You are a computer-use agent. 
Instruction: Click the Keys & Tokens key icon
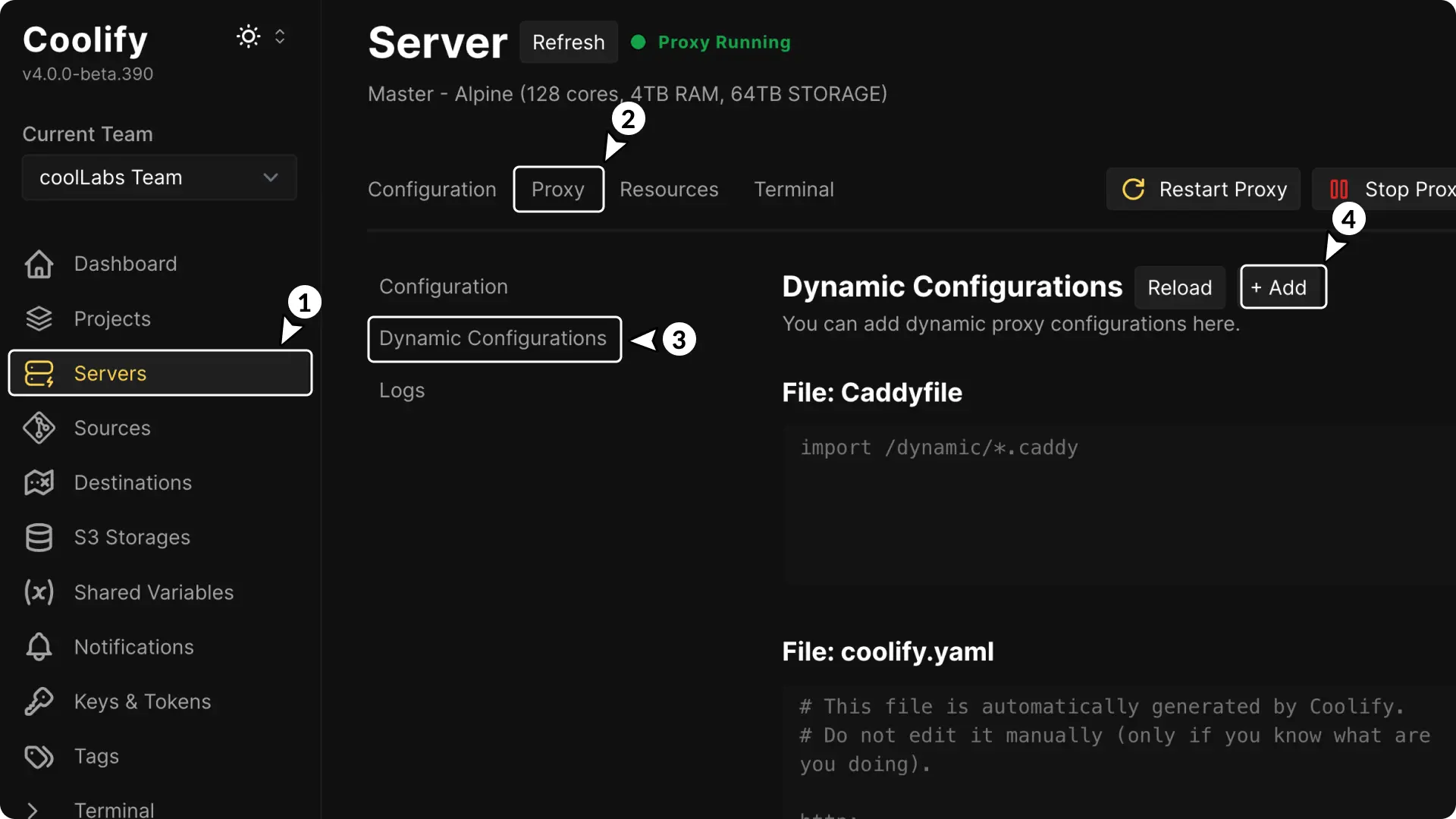(x=39, y=701)
